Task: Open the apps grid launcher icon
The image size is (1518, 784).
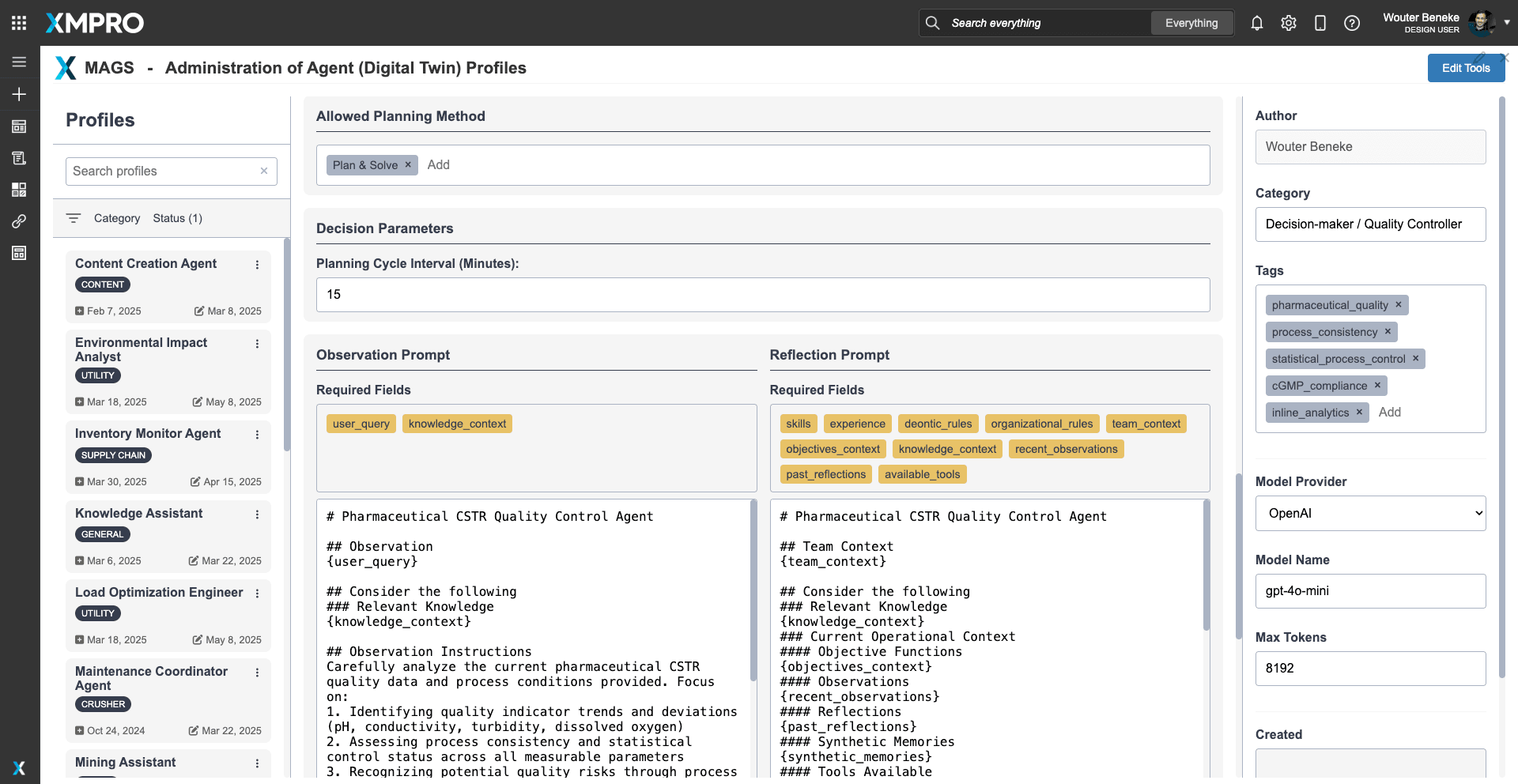Action: [19, 23]
